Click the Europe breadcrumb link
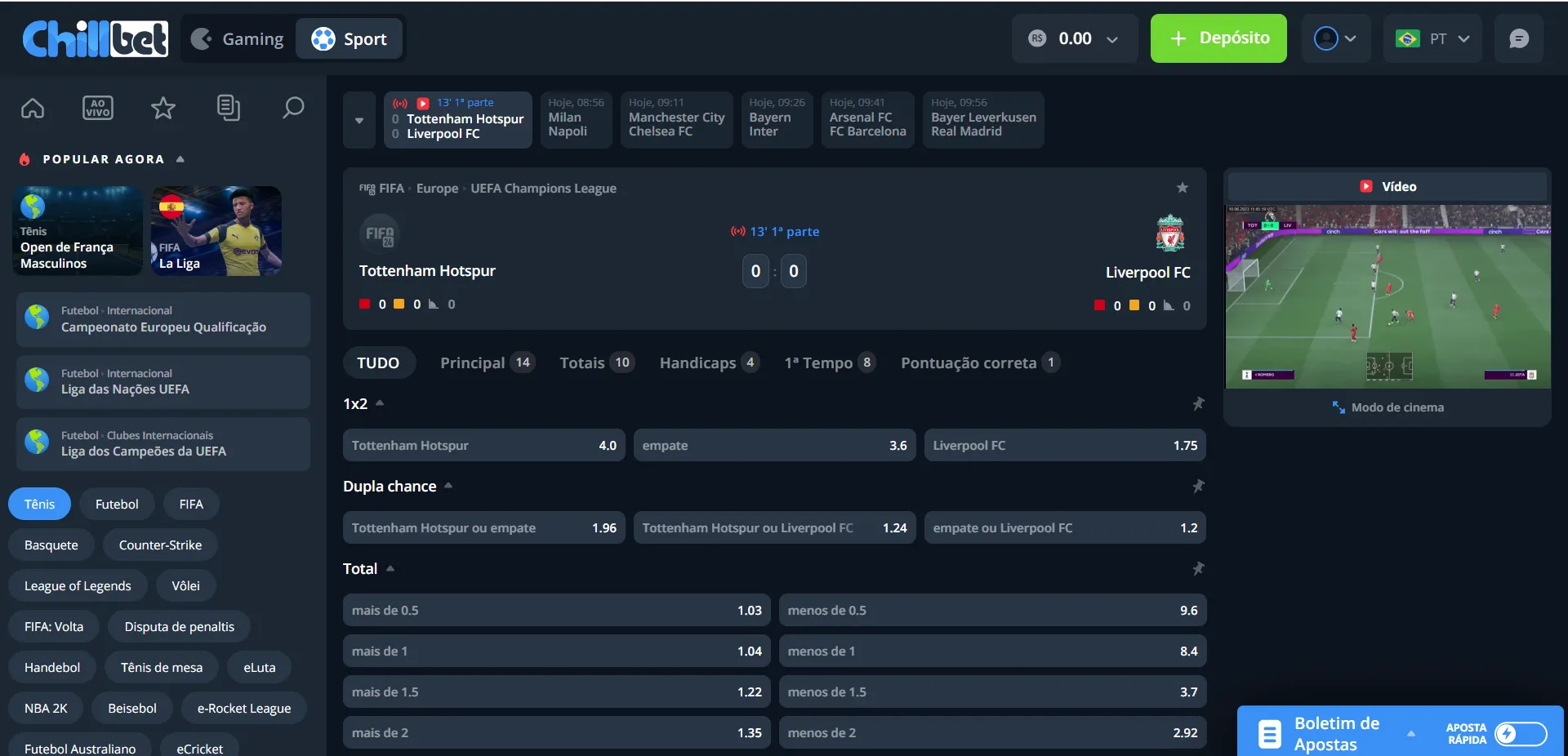 pyautogui.click(x=437, y=188)
